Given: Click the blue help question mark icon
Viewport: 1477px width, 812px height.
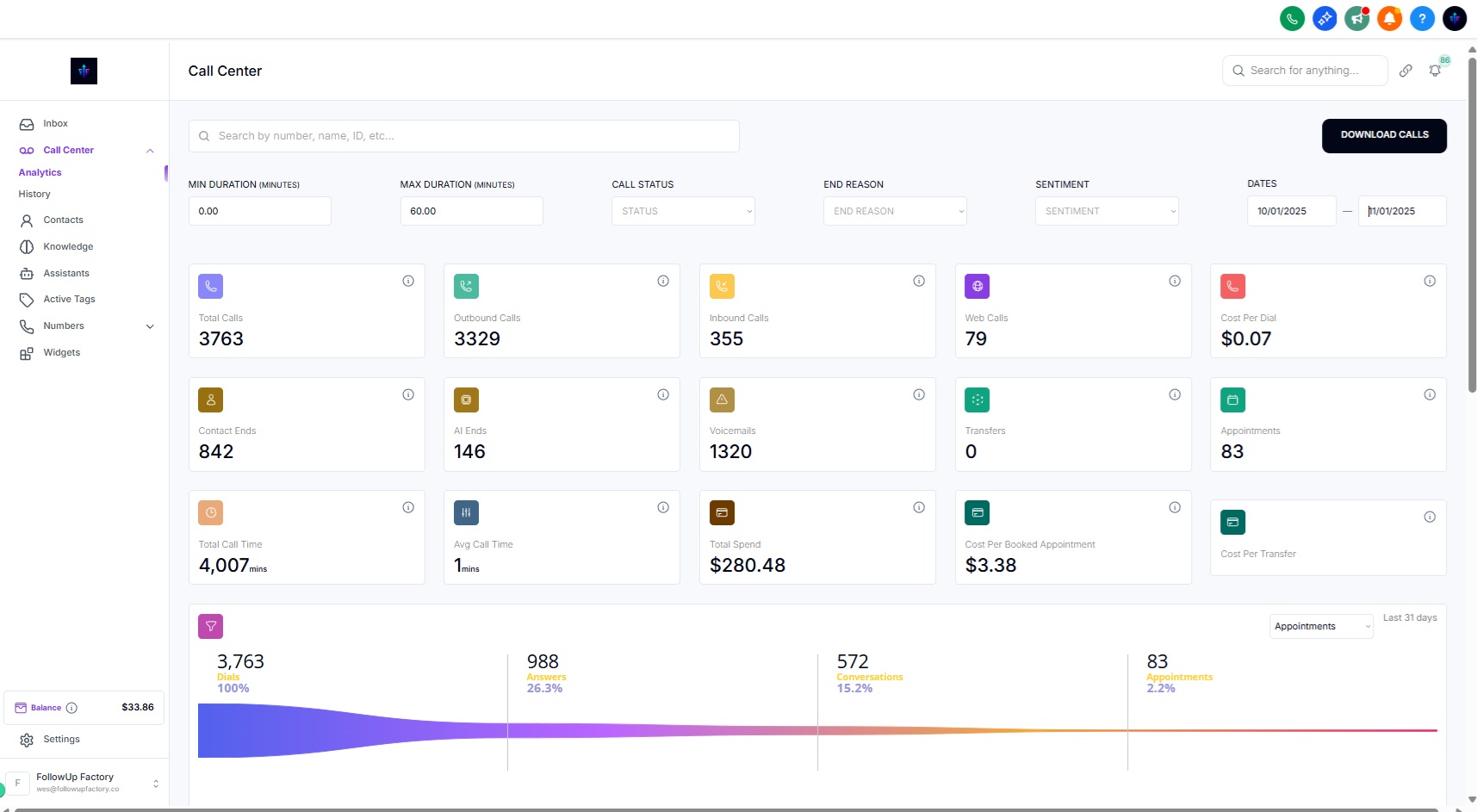Looking at the screenshot, I should coord(1422,18).
